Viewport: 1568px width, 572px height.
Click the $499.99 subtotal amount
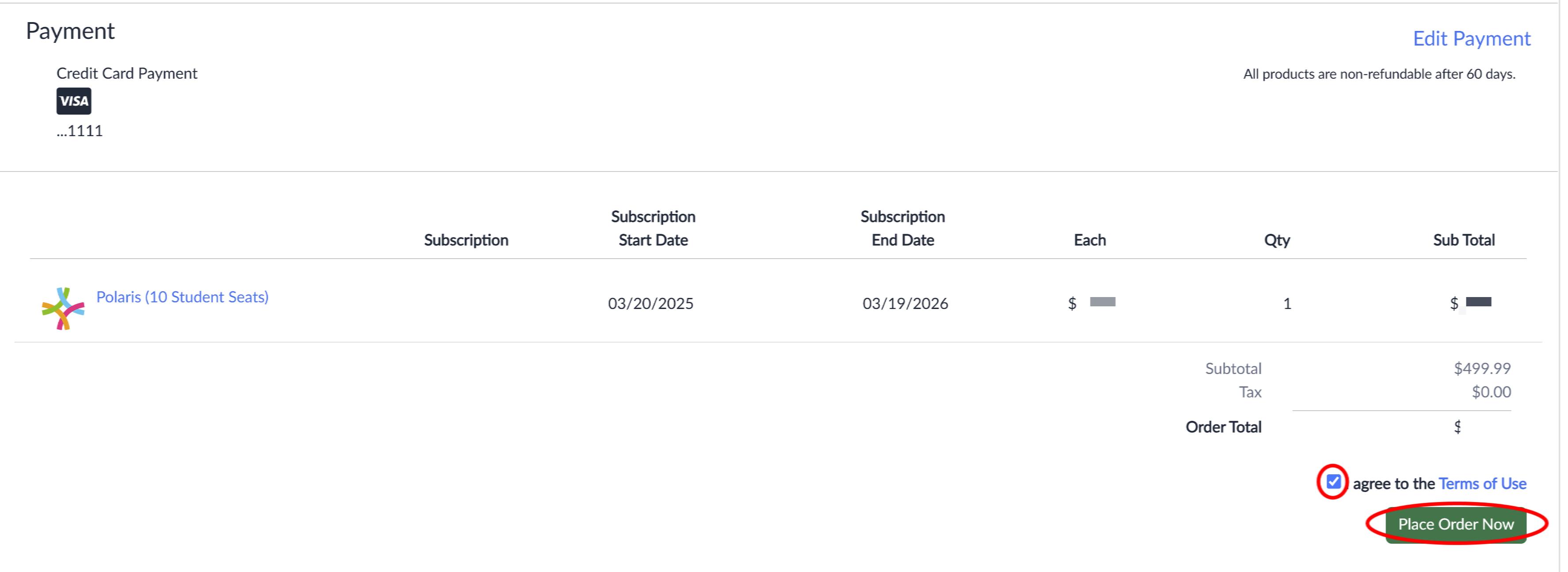1482,369
